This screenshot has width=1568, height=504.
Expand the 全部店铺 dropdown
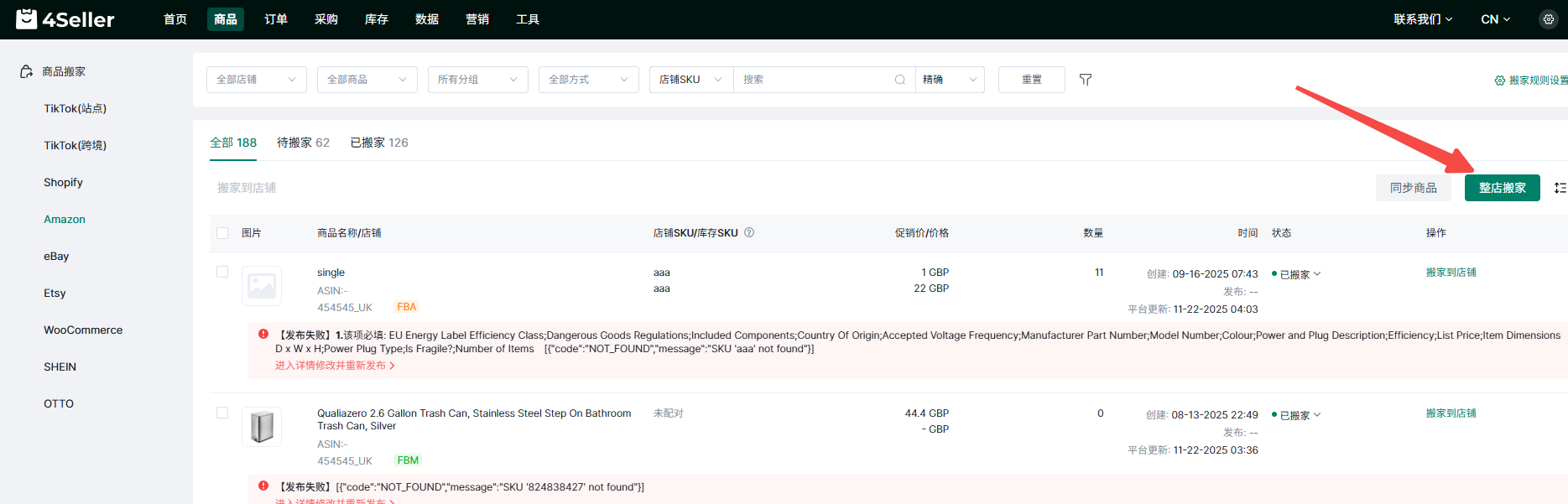tap(256, 80)
